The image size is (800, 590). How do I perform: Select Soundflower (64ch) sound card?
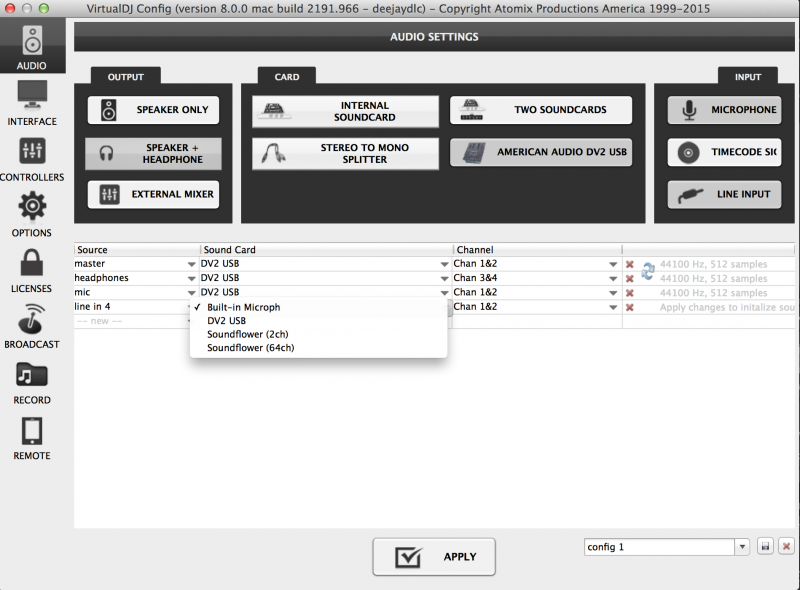318,348
